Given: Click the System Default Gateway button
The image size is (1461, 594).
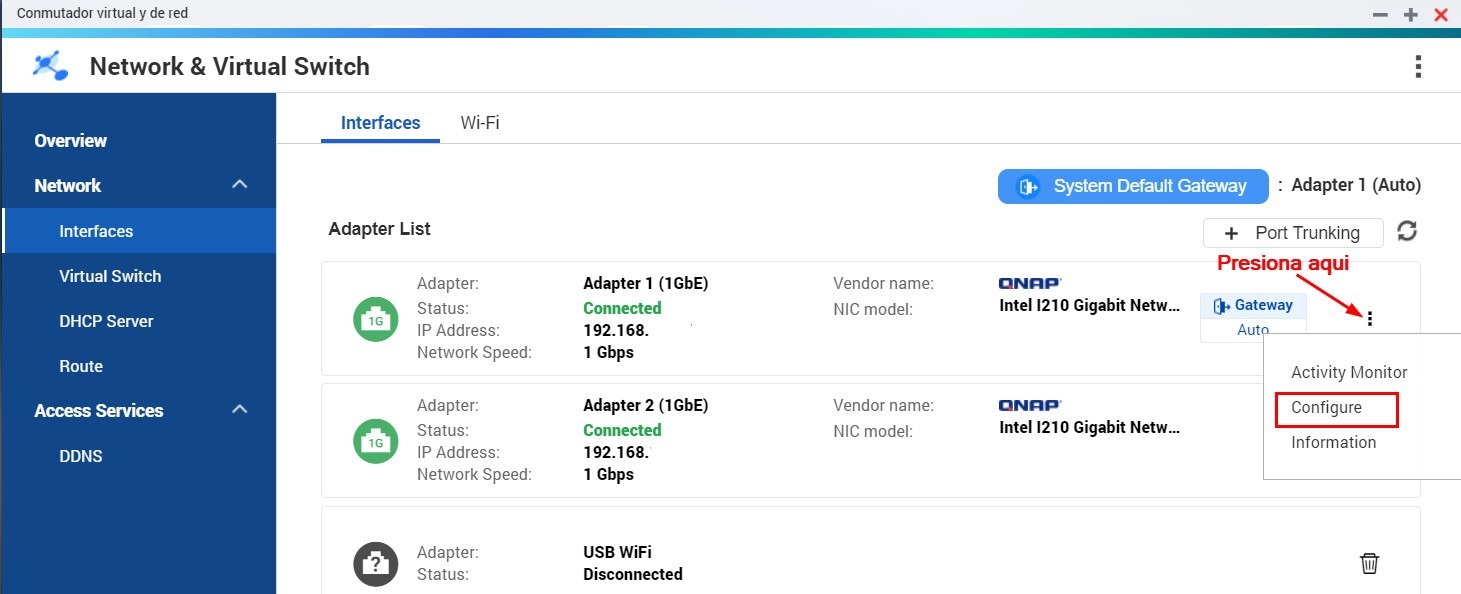Looking at the screenshot, I should coord(1132,186).
